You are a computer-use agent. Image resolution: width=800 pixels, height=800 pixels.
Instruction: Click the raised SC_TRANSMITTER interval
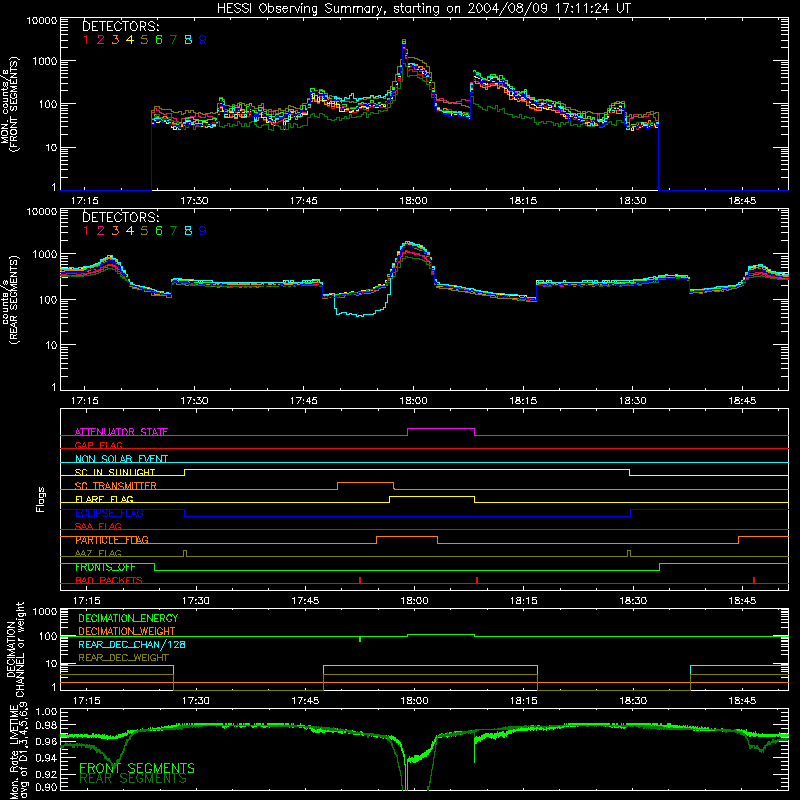[365, 482]
